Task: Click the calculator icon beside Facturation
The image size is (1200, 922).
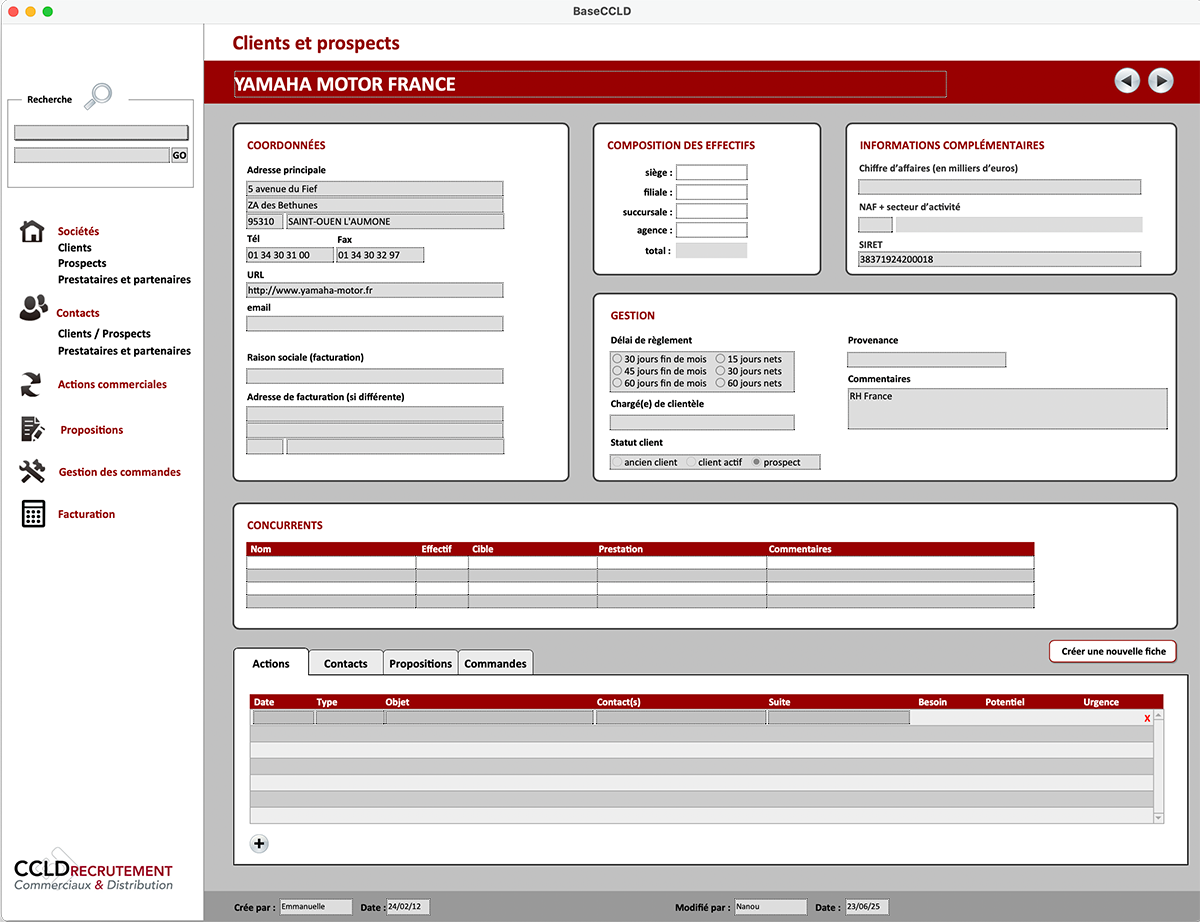Action: (x=33, y=514)
